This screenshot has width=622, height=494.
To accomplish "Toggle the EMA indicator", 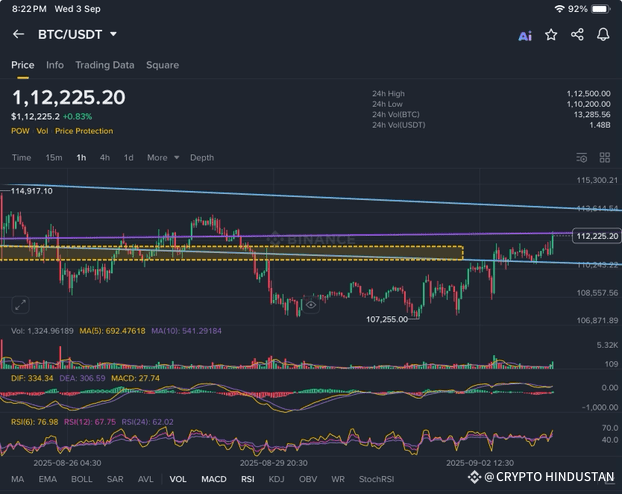I will pos(48,479).
